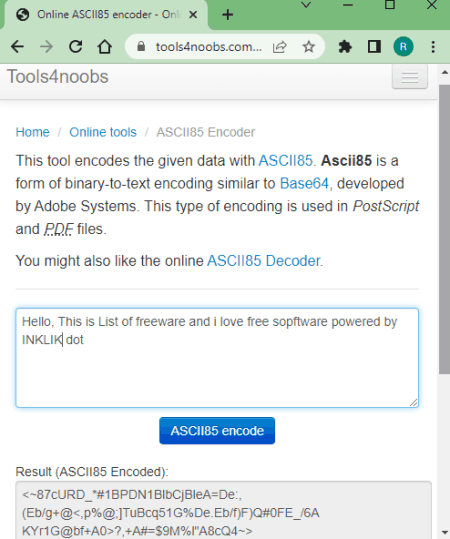Image resolution: width=450 pixels, height=539 pixels.
Task: Open the Extensions puzzle icon
Action: click(x=345, y=47)
